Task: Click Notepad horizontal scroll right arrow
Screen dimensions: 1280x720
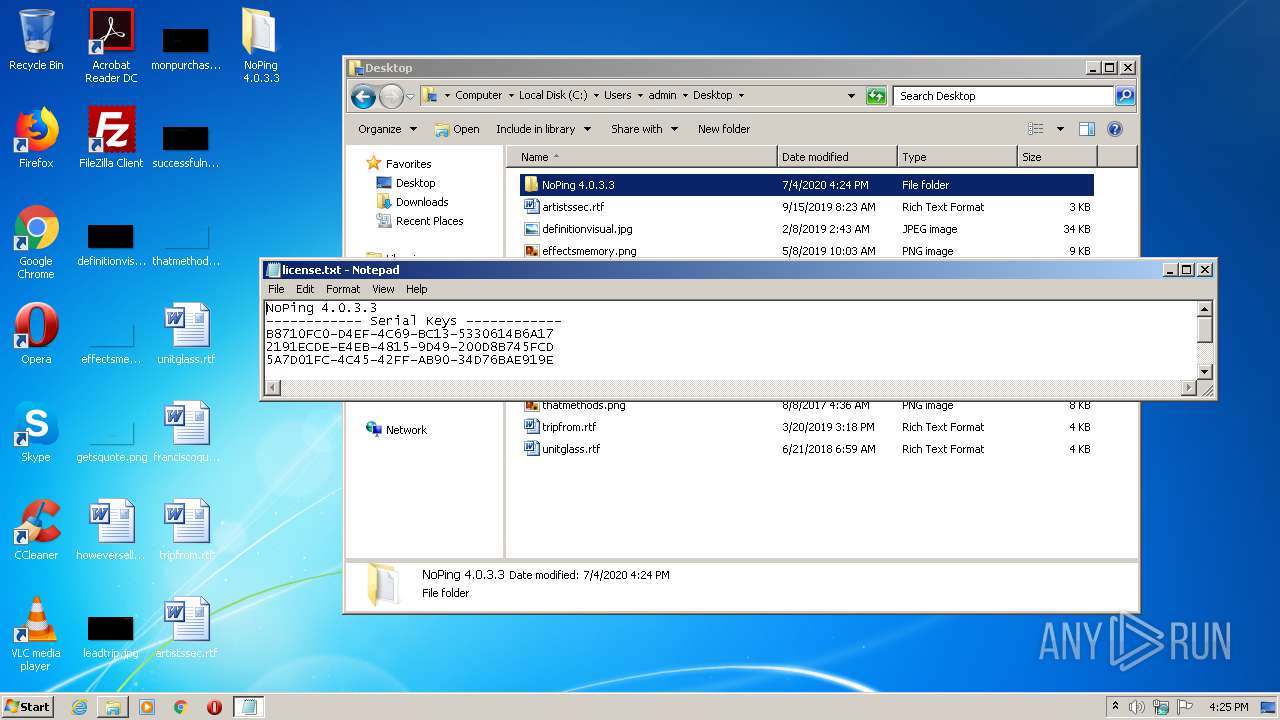Action: (1190, 388)
